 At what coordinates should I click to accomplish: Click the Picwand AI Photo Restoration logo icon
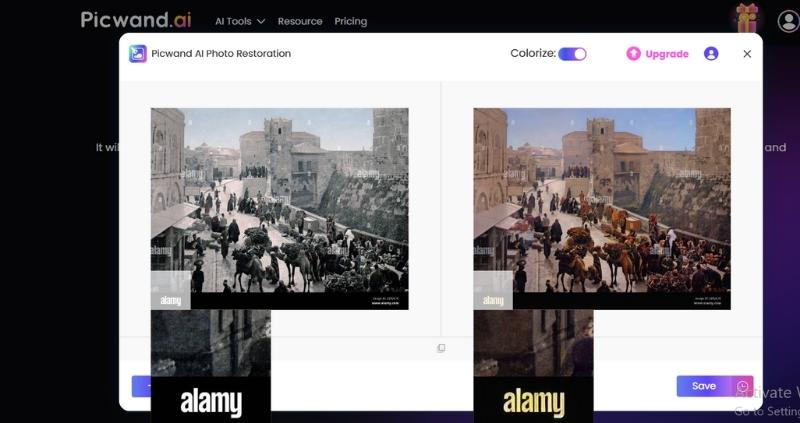pos(138,54)
